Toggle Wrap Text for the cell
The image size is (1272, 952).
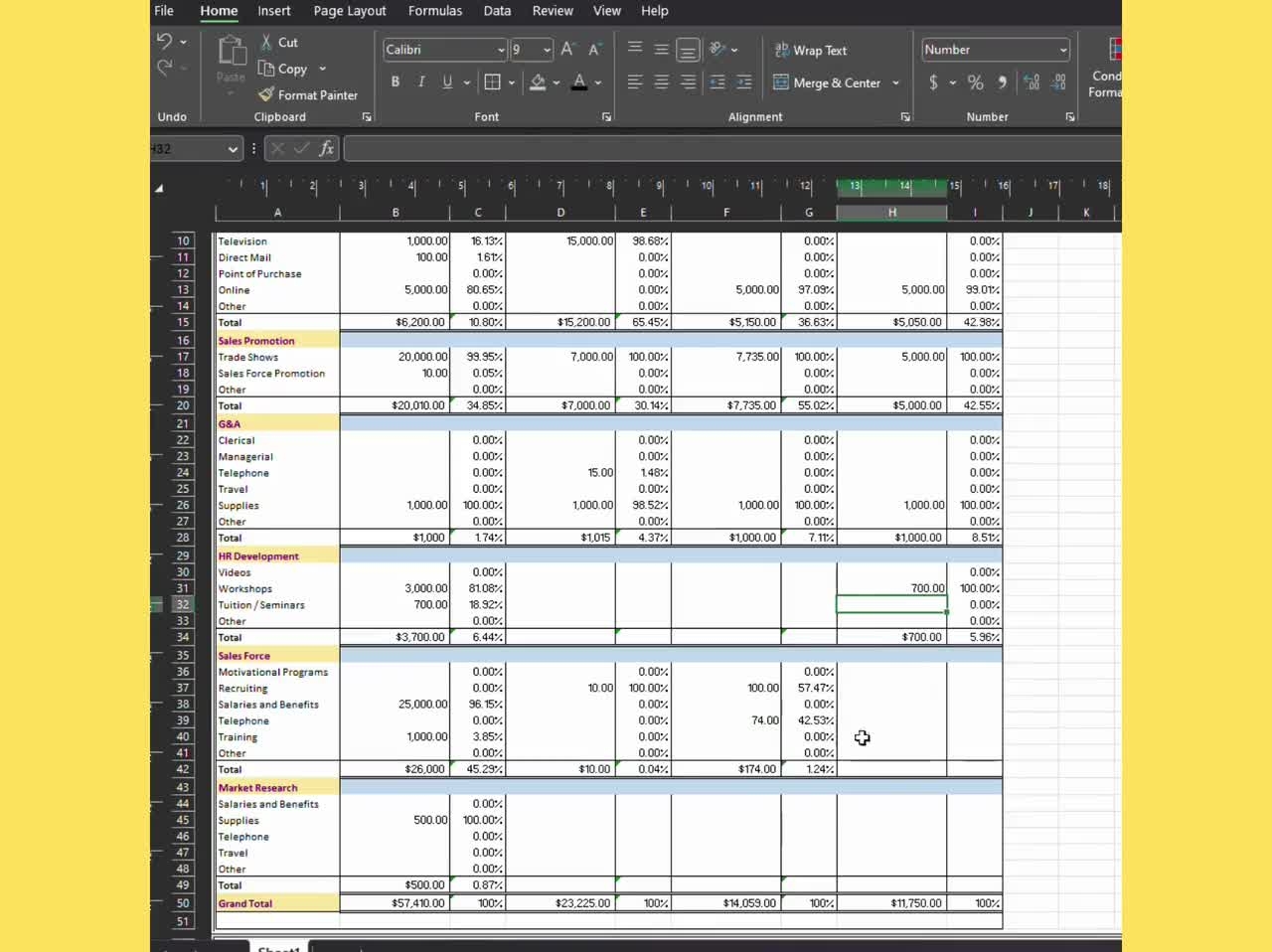pyautogui.click(x=811, y=50)
